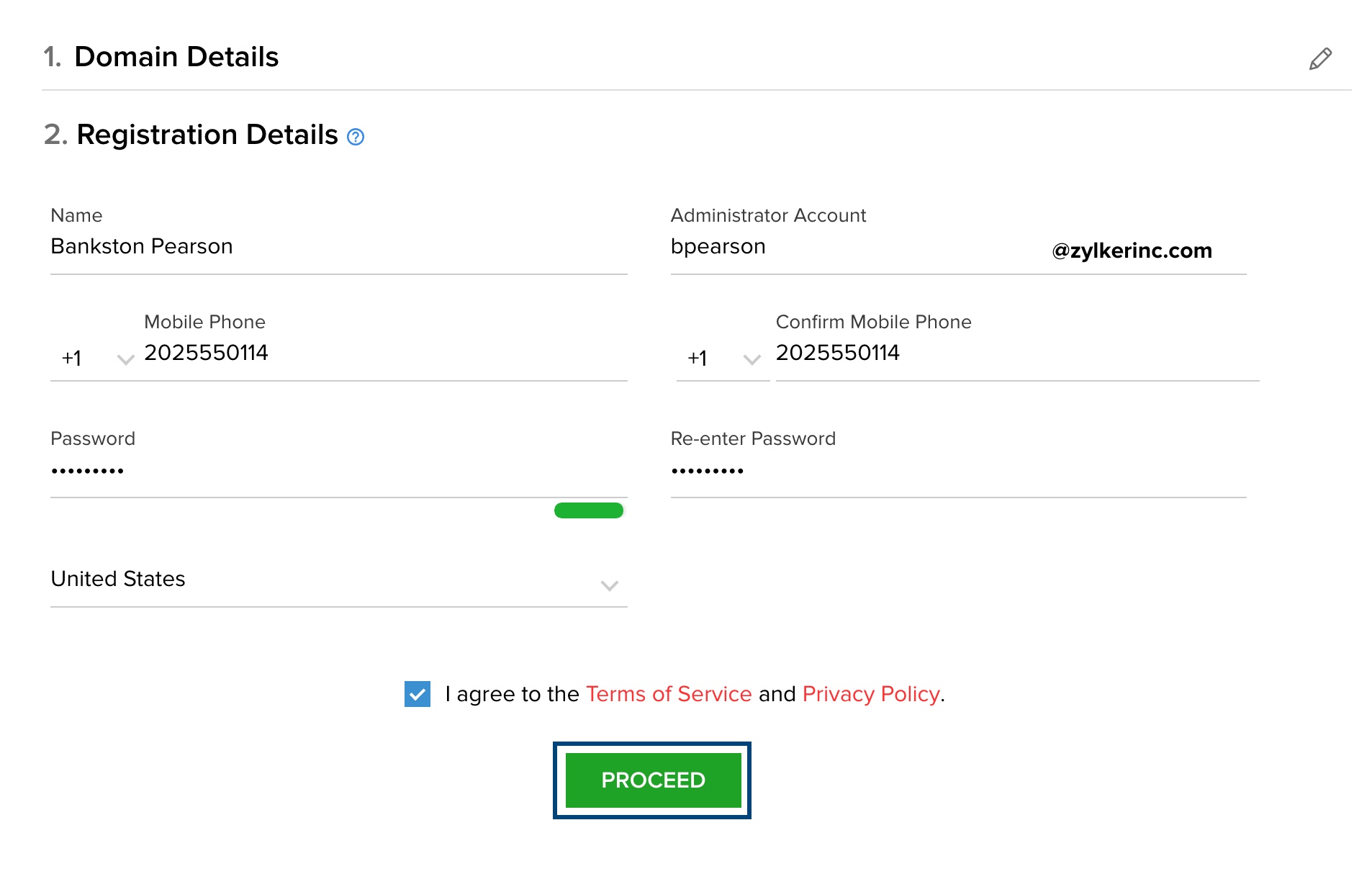Focus the Password input field

338,472
